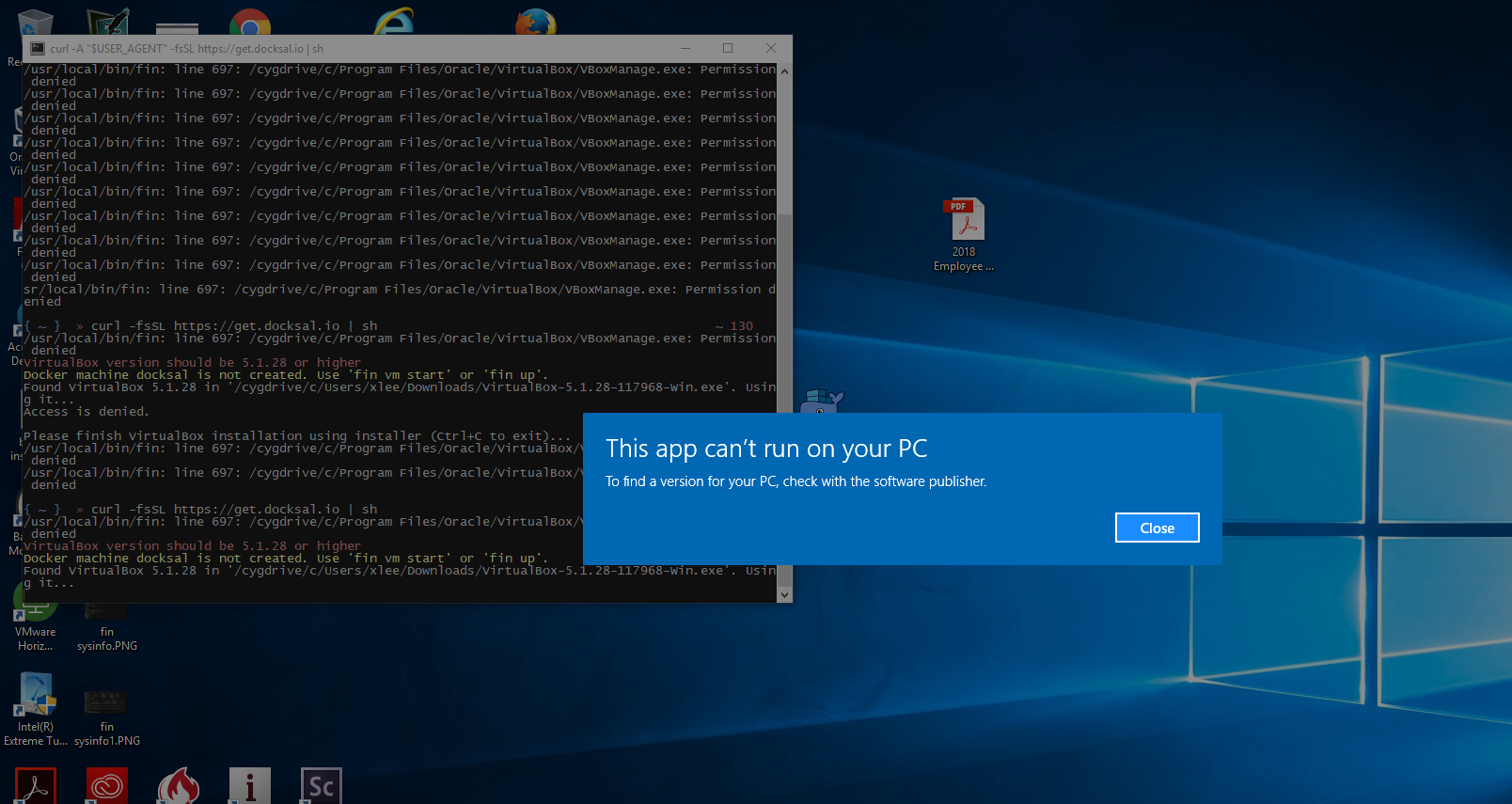Open the Recycle Bin desktop icon
Image resolution: width=1512 pixels, height=804 pixels.
pos(36,23)
